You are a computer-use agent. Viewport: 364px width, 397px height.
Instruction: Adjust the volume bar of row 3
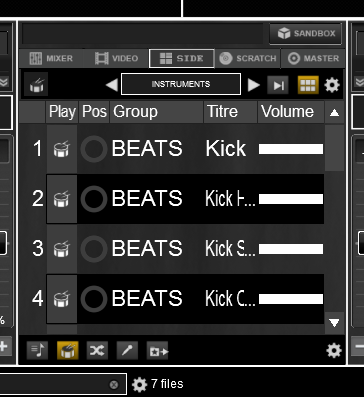click(291, 249)
